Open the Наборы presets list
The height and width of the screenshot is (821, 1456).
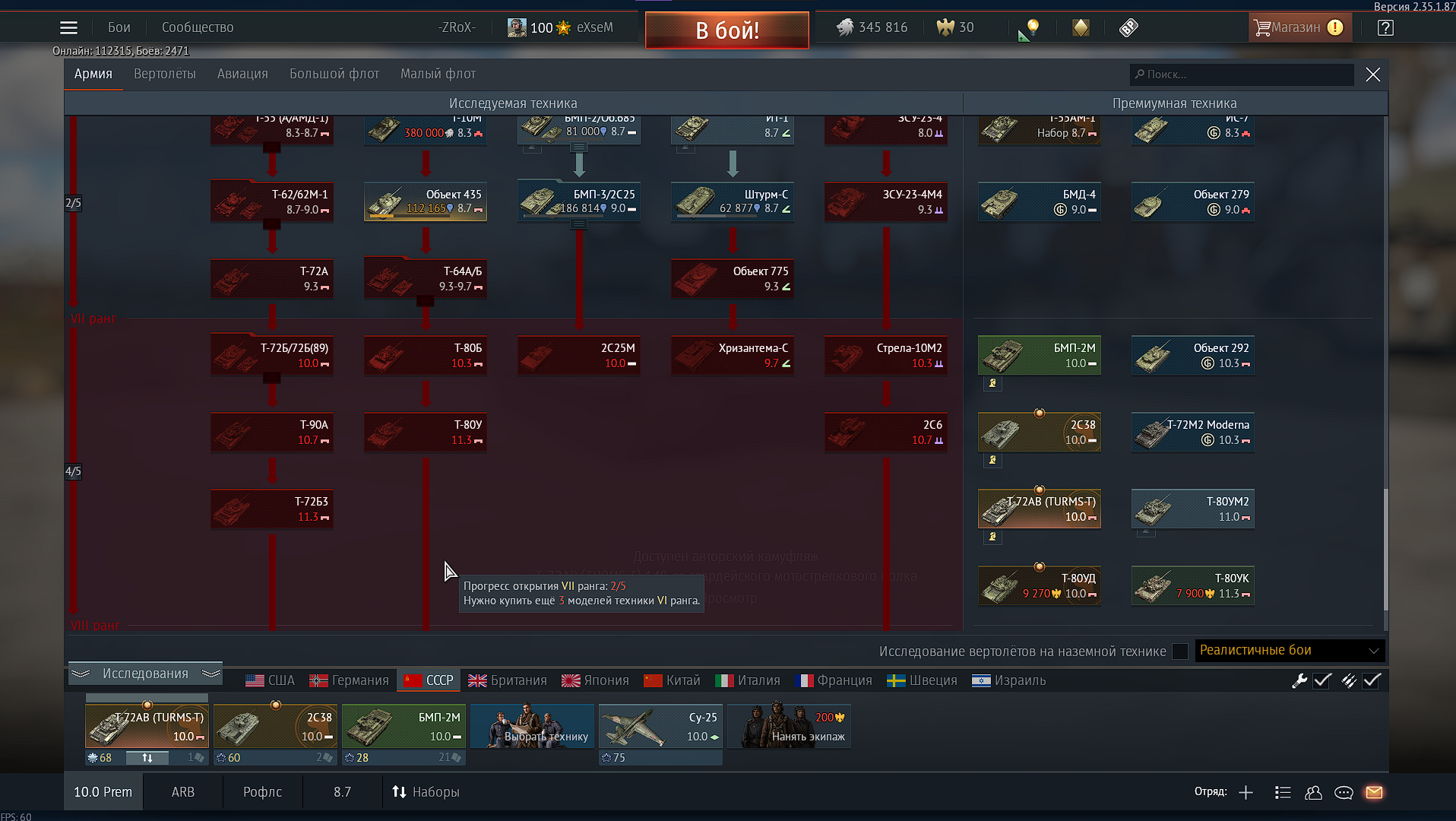(x=426, y=792)
